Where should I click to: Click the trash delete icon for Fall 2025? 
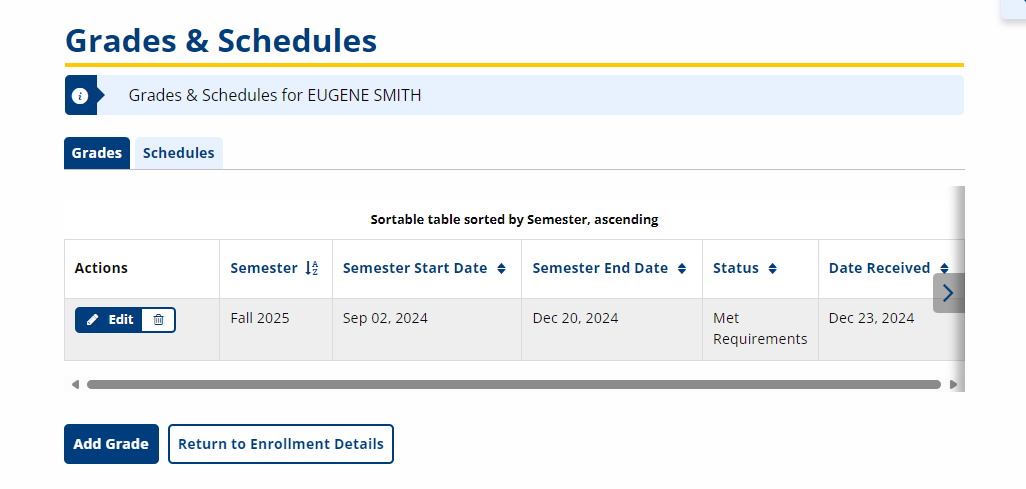point(158,319)
